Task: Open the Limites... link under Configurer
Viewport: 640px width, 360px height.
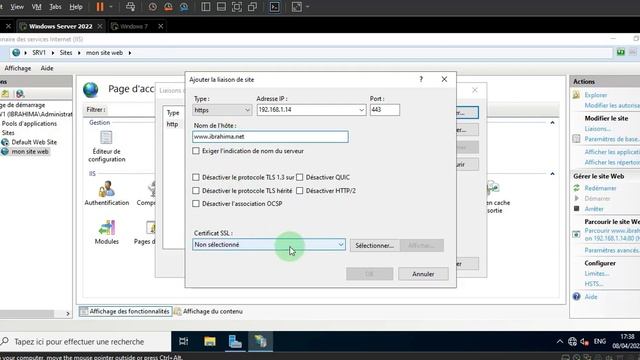Action: pyautogui.click(x=596, y=273)
